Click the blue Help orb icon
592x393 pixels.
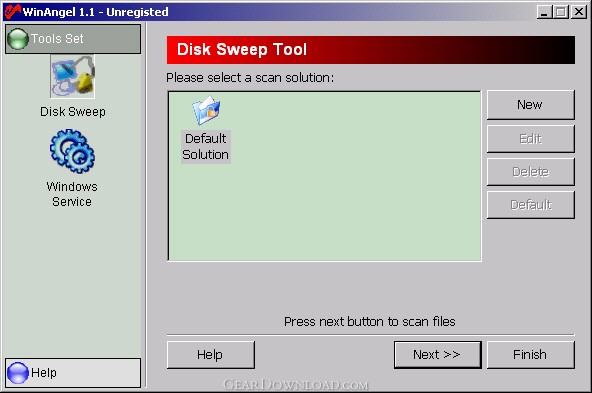pos(18,373)
